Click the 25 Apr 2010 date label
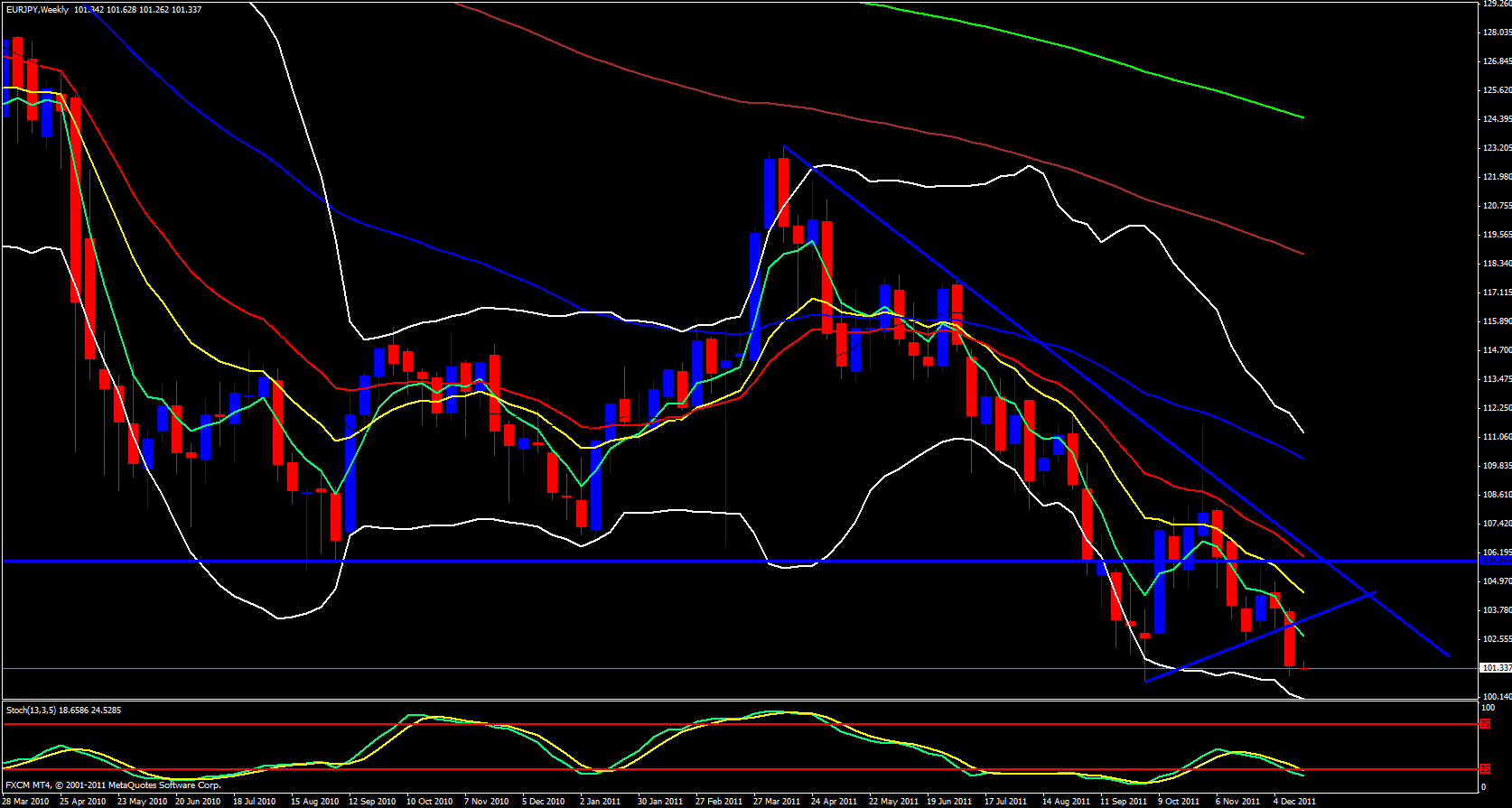The width and height of the screenshot is (1512, 808). point(83,802)
